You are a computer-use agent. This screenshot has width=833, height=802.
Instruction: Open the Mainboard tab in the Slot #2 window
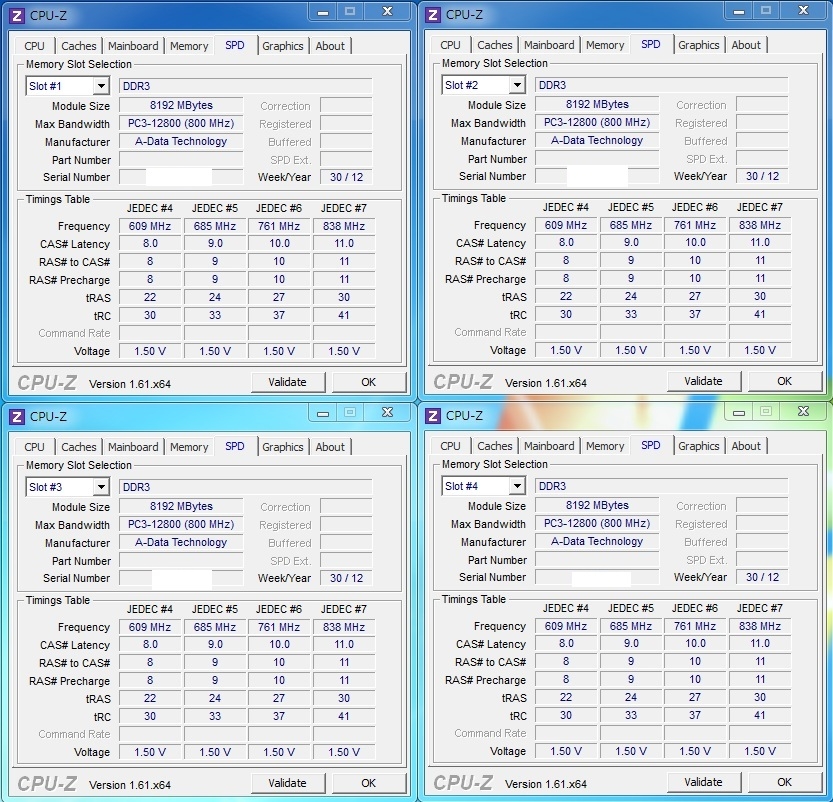pos(549,45)
